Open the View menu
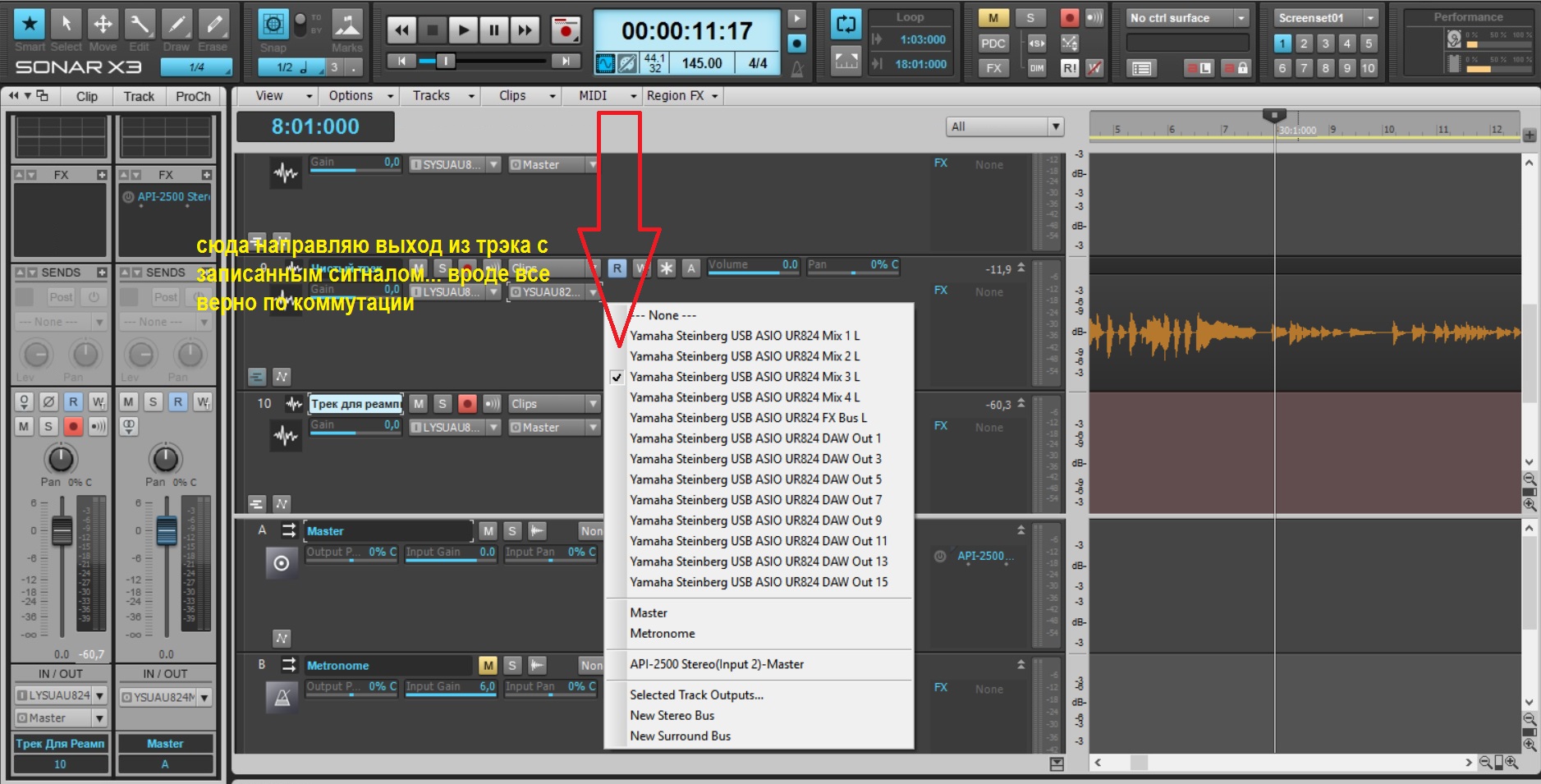The image size is (1541, 784). point(284,96)
